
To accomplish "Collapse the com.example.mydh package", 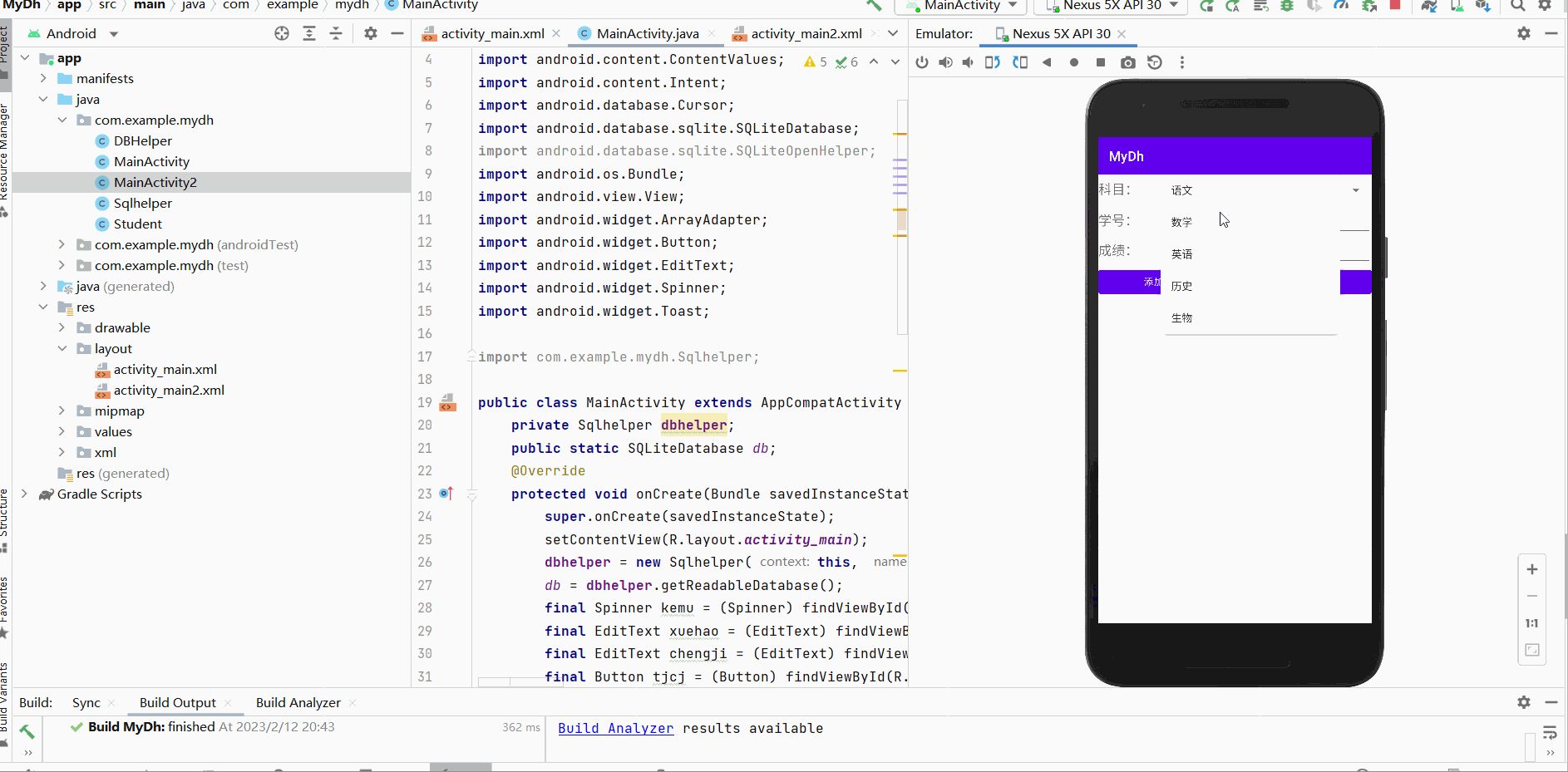I will pos(62,120).
